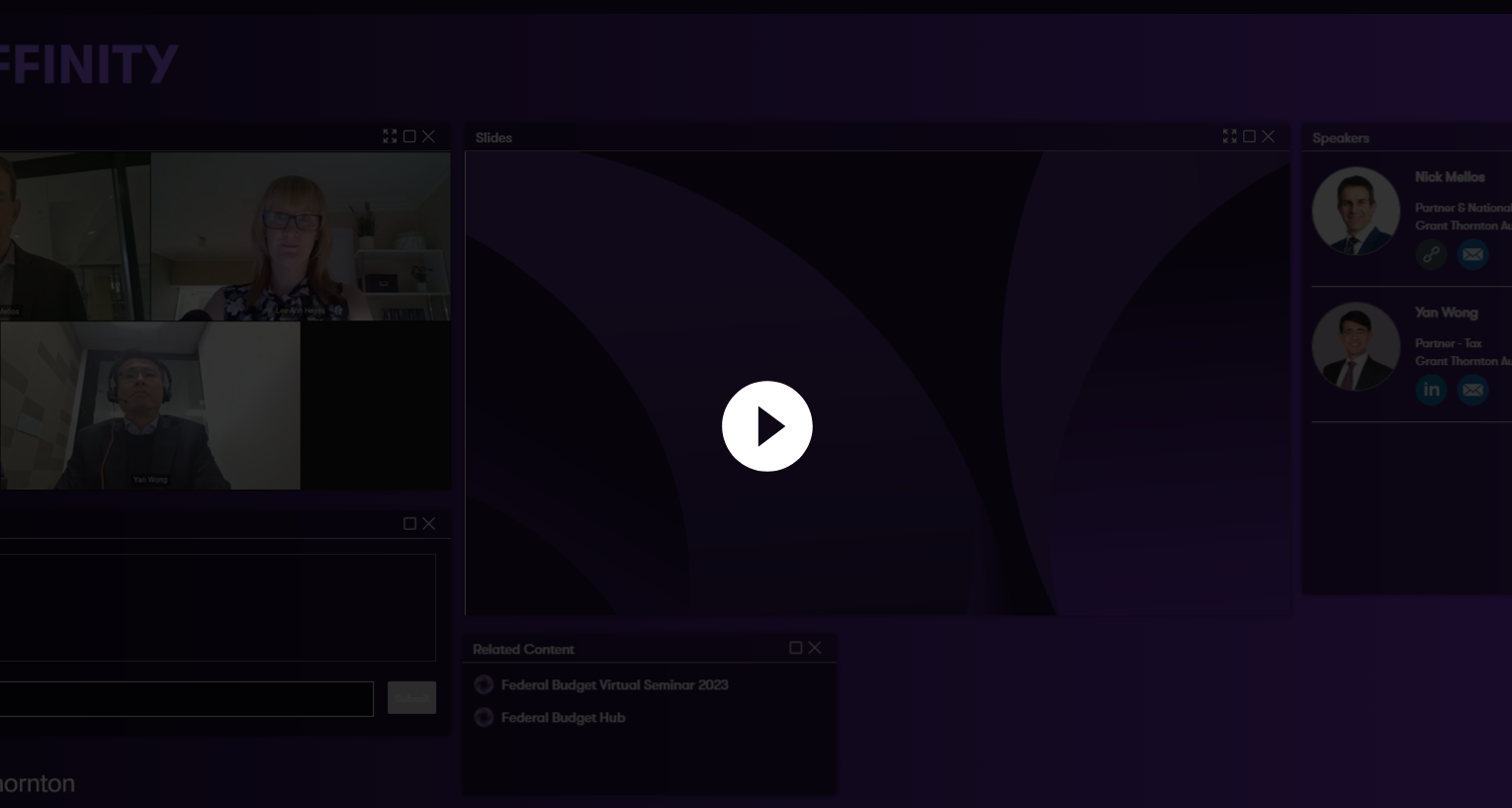
Task: Click Nick Mellos's profile photo
Action: coord(1356,211)
